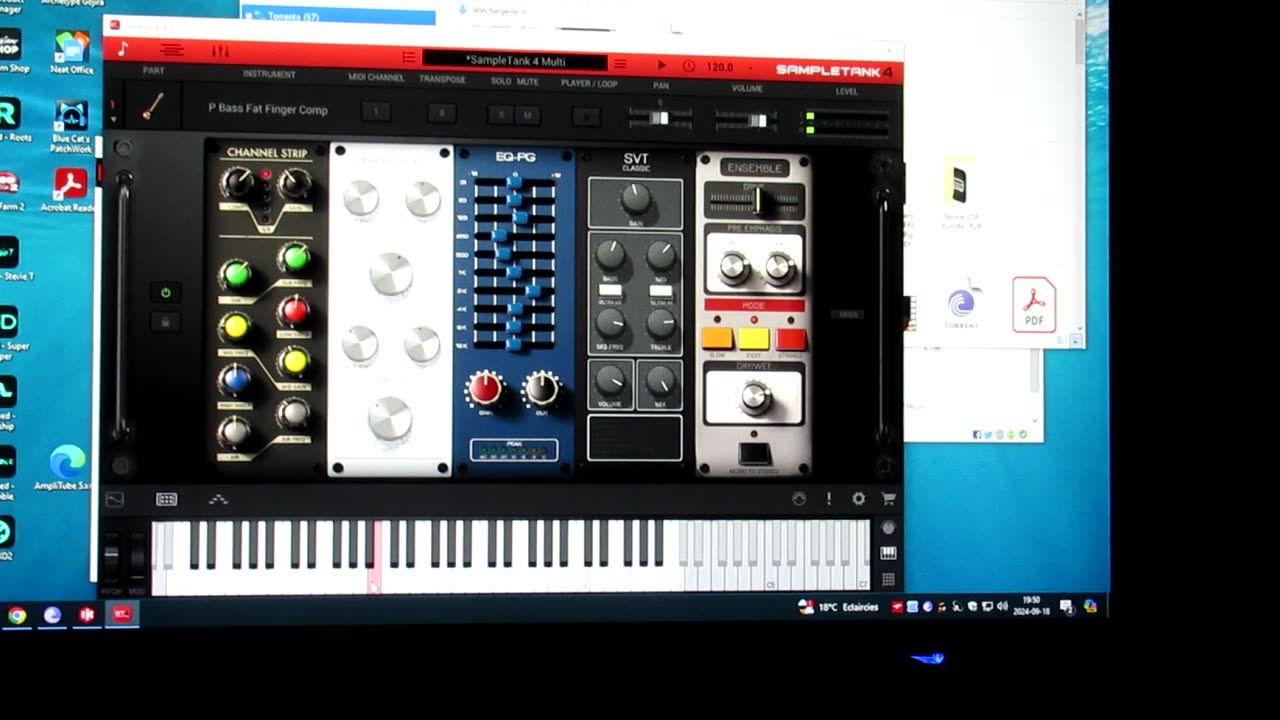Select the red Strings mode button
Viewport: 1280px width, 720px height.
(x=790, y=339)
